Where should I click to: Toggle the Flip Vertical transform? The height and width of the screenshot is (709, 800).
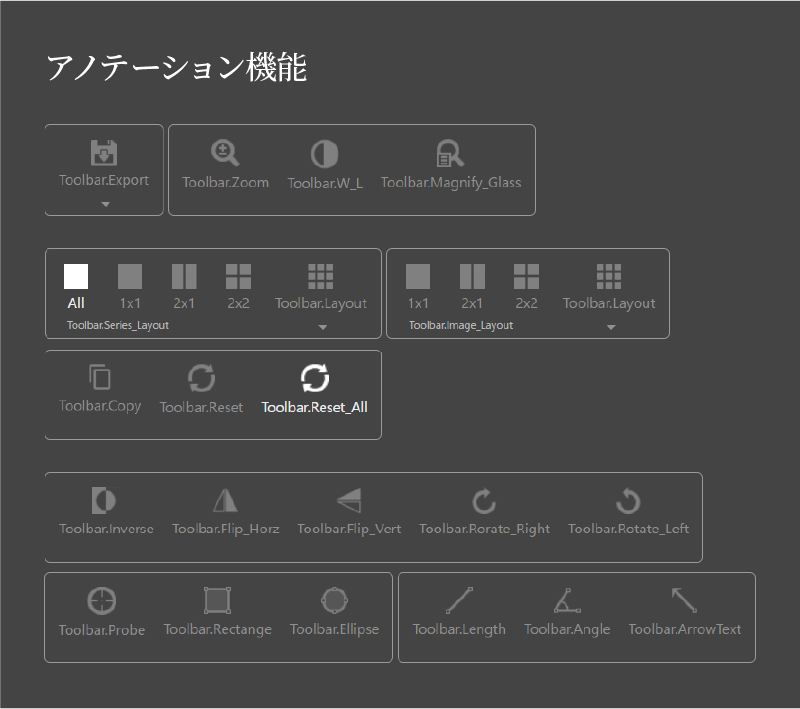tap(349, 510)
